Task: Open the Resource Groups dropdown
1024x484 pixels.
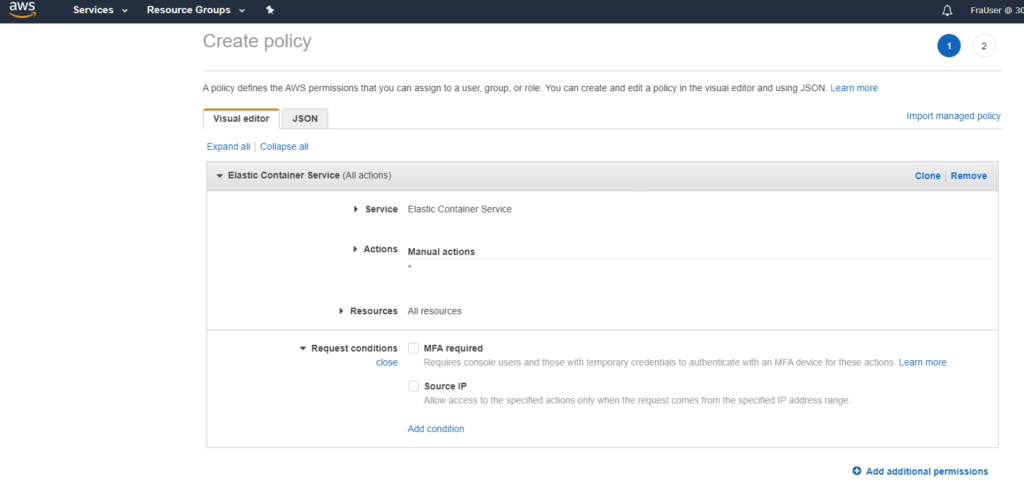Action: (195, 10)
